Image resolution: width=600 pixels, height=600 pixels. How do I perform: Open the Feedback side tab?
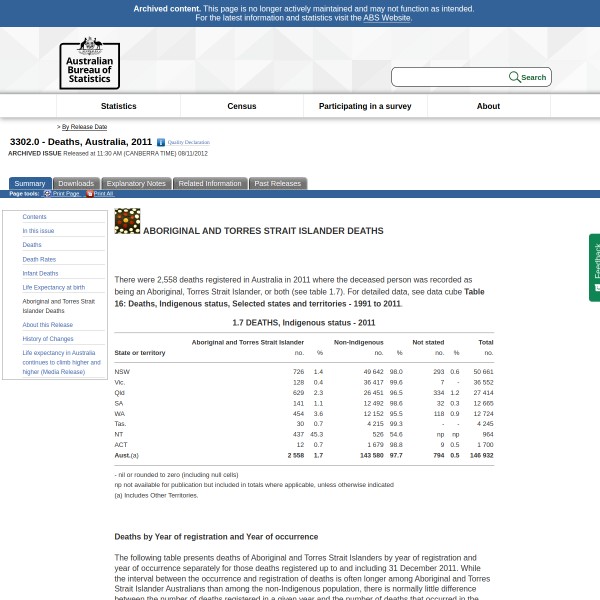595,267
